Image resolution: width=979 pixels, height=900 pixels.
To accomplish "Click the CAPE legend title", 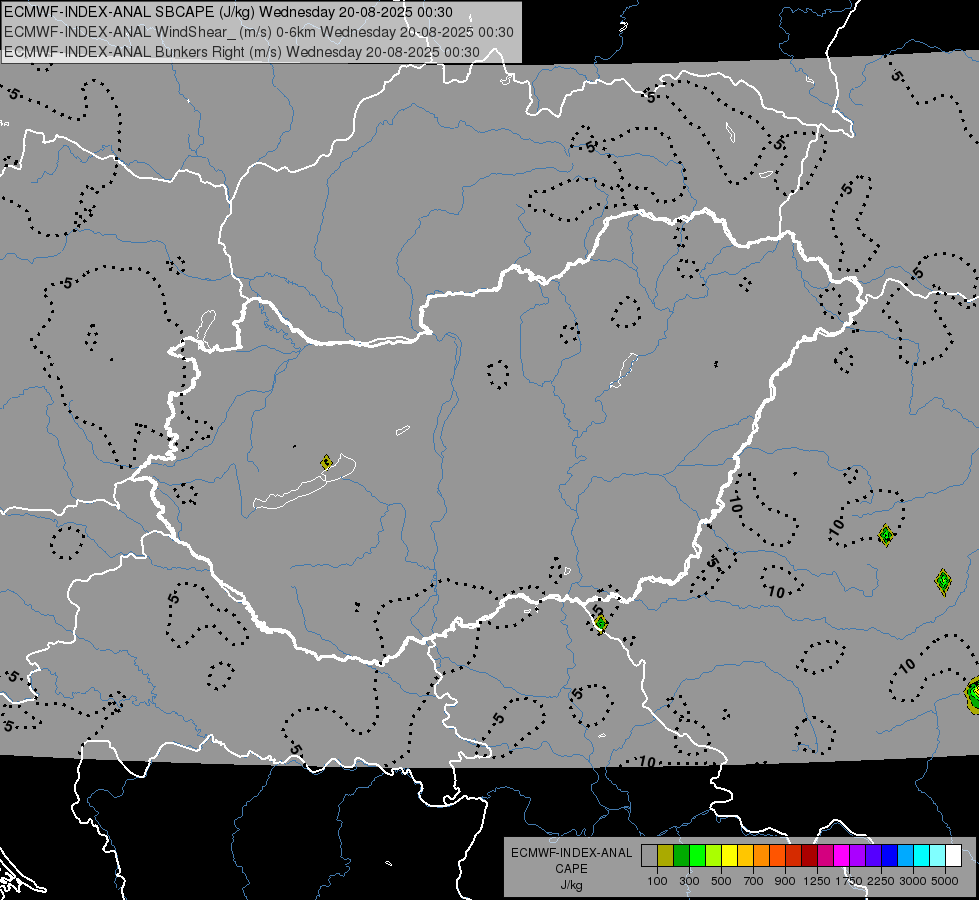I will (571, 869).
